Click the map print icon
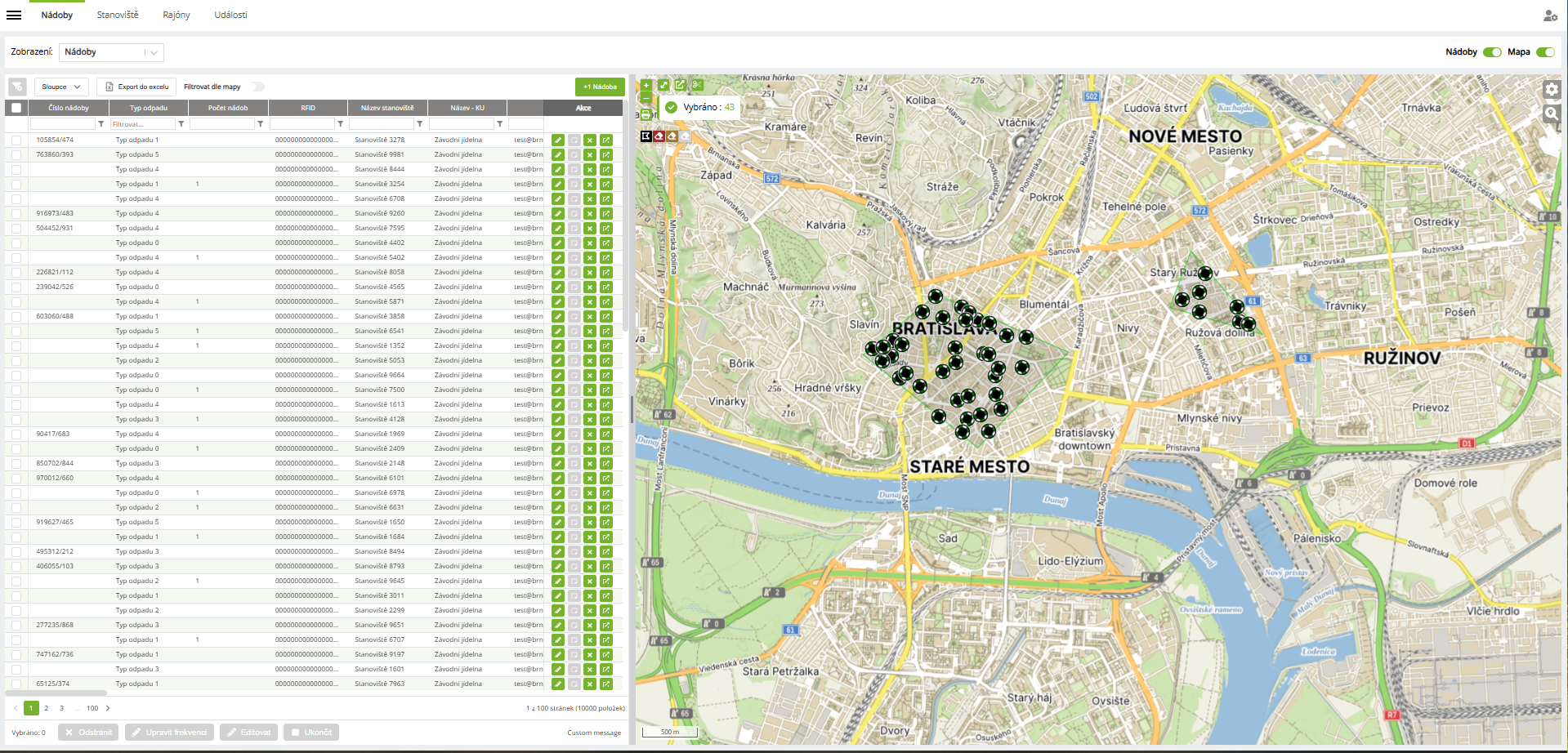Image resolution: width=1568 pixels, height=753 pixels. click(x=646, y=114)
